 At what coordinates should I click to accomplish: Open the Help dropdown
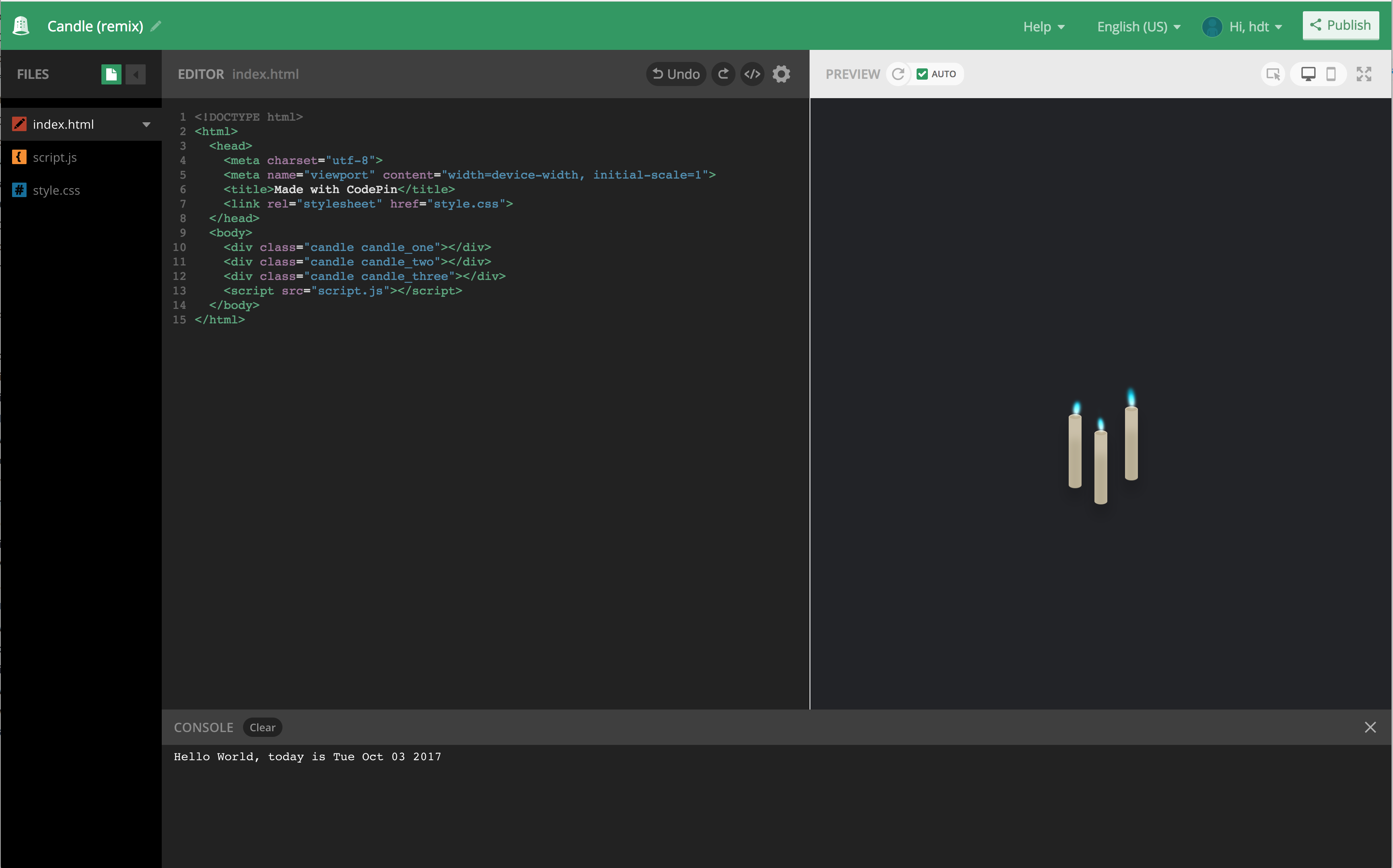[x=1043, y=27]
